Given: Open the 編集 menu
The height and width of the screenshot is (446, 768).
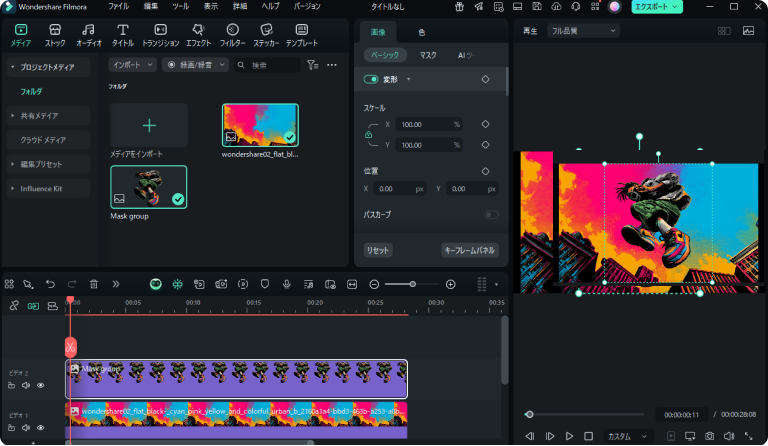Looking at the screenshot, I should [150, 6].
